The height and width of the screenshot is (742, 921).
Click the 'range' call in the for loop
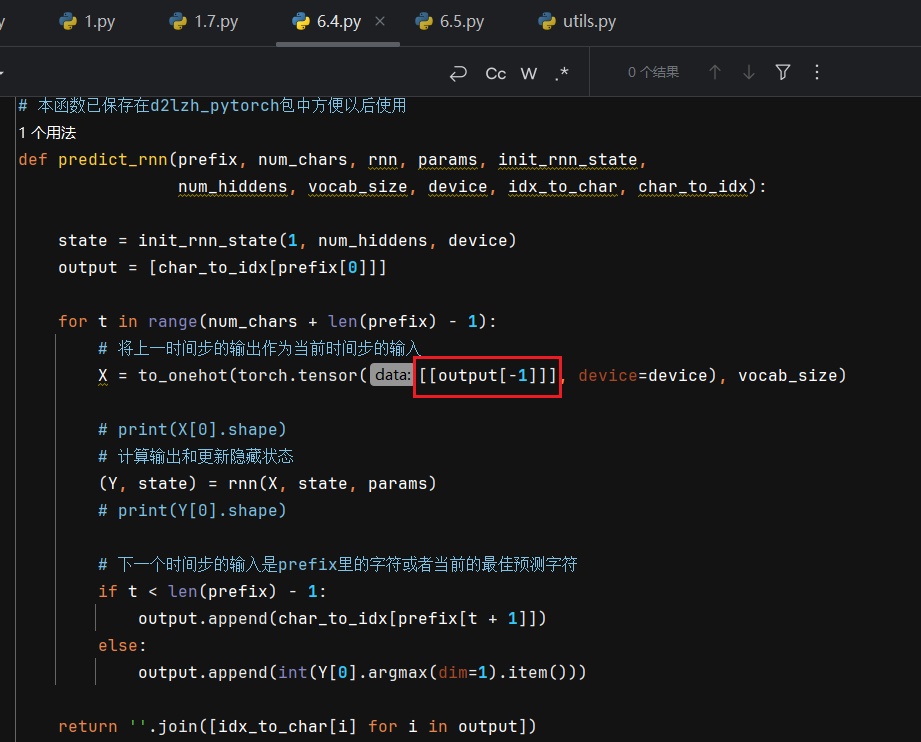pyautogui.click(x=173, y=321)
